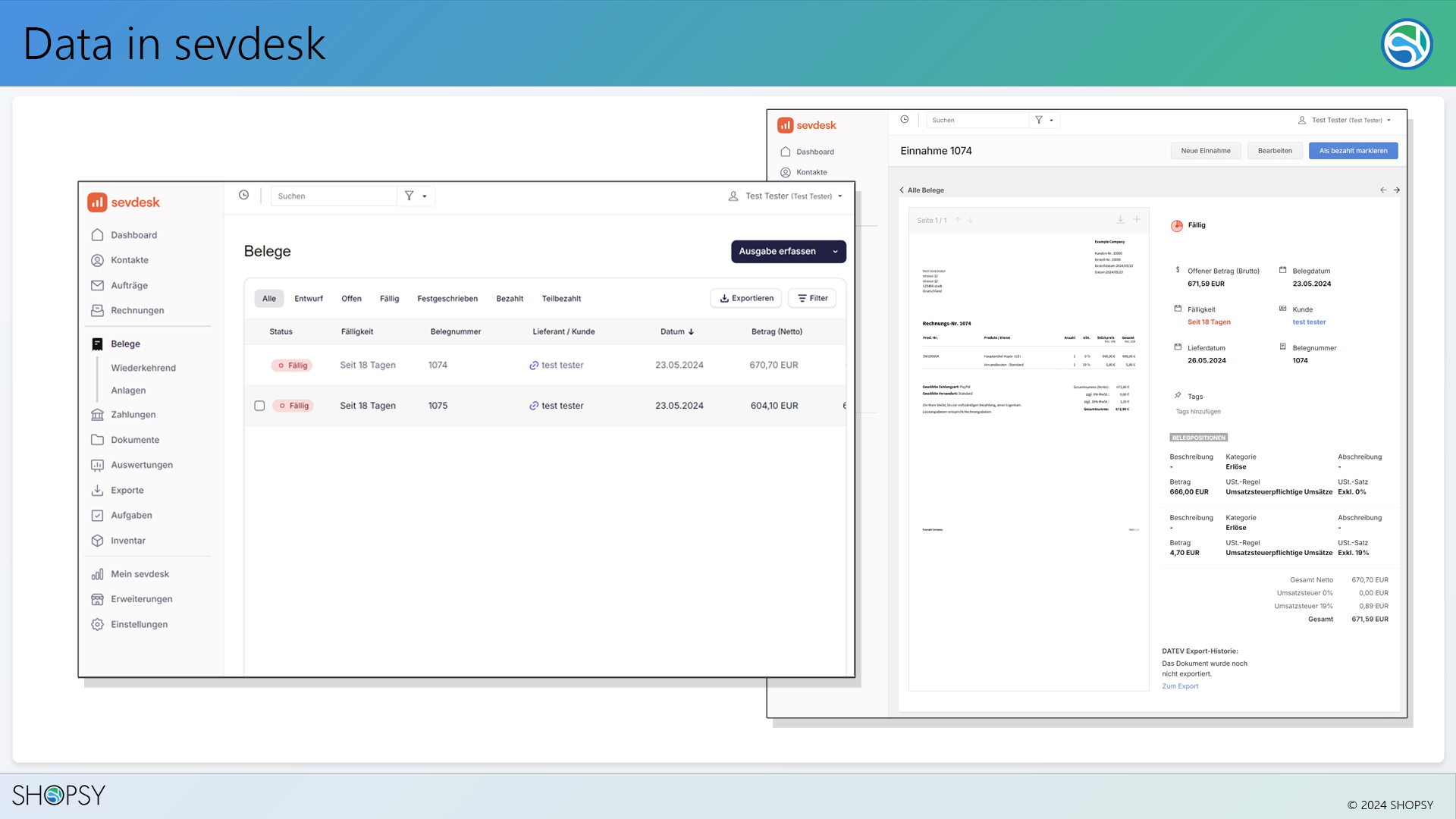The height and width of the screenshot is (819, 1456).
Task: Click the Shopsy logo in top corner
Action: (1407, 44)
